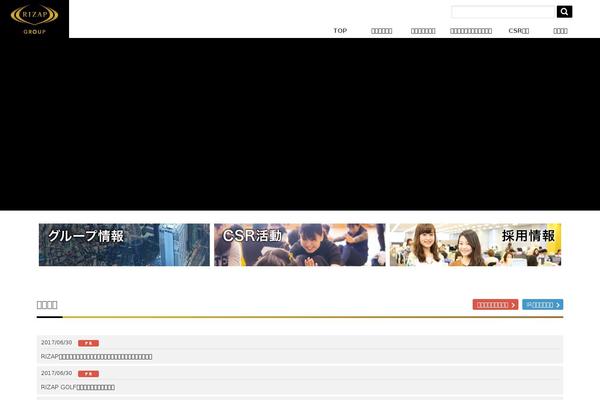Focus the site search input field
600x400 pixels.
tap(504, 12)
